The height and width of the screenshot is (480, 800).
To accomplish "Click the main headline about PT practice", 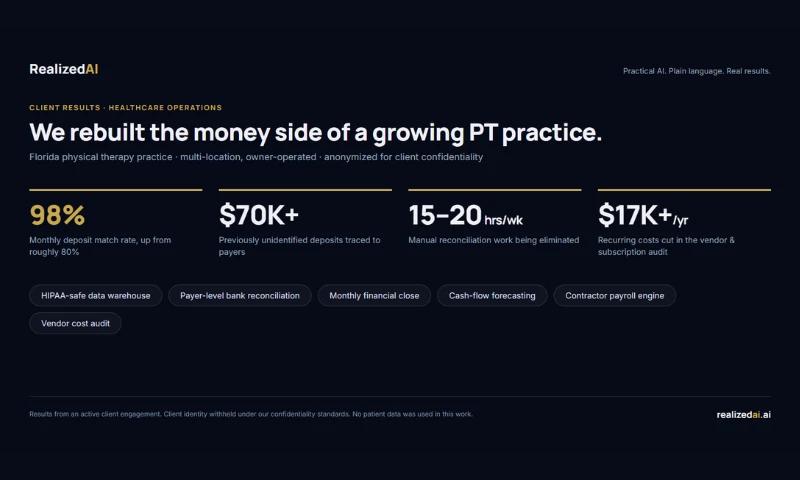I will pyautogui.click(x=315, y=133).
